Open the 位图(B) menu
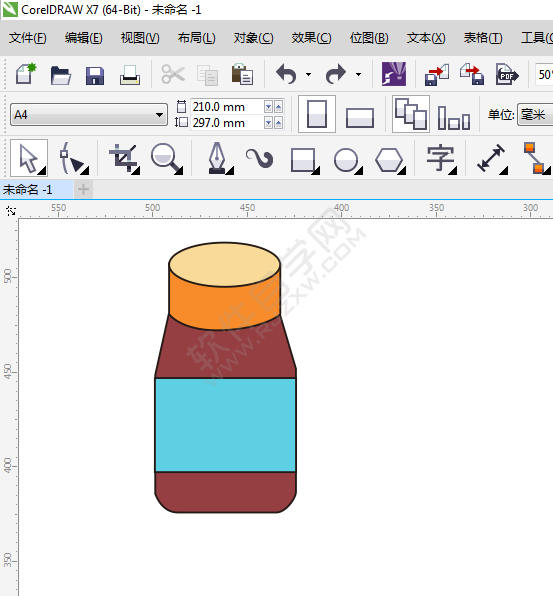This screenshot has width=553, height=596. click(x=369, y=38)
